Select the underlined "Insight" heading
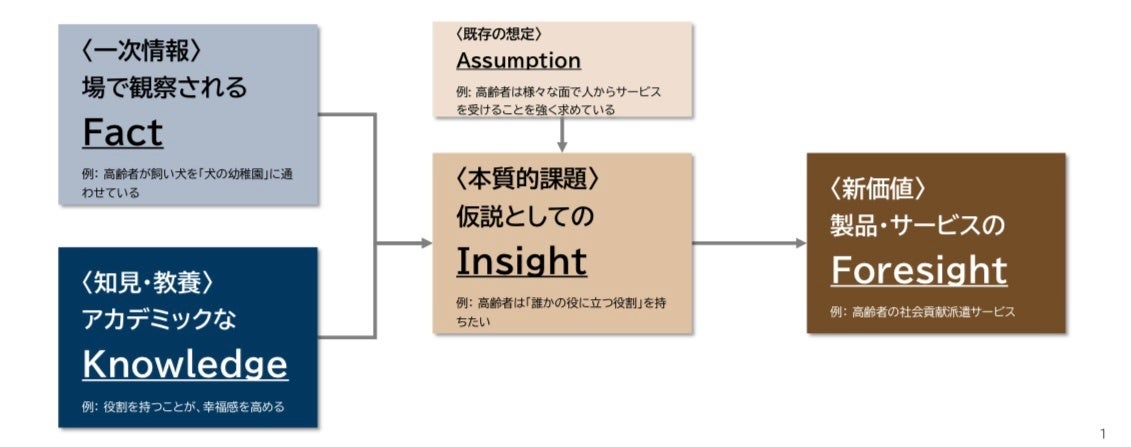This screenshot has width=1131, height=447. [521, 260]
